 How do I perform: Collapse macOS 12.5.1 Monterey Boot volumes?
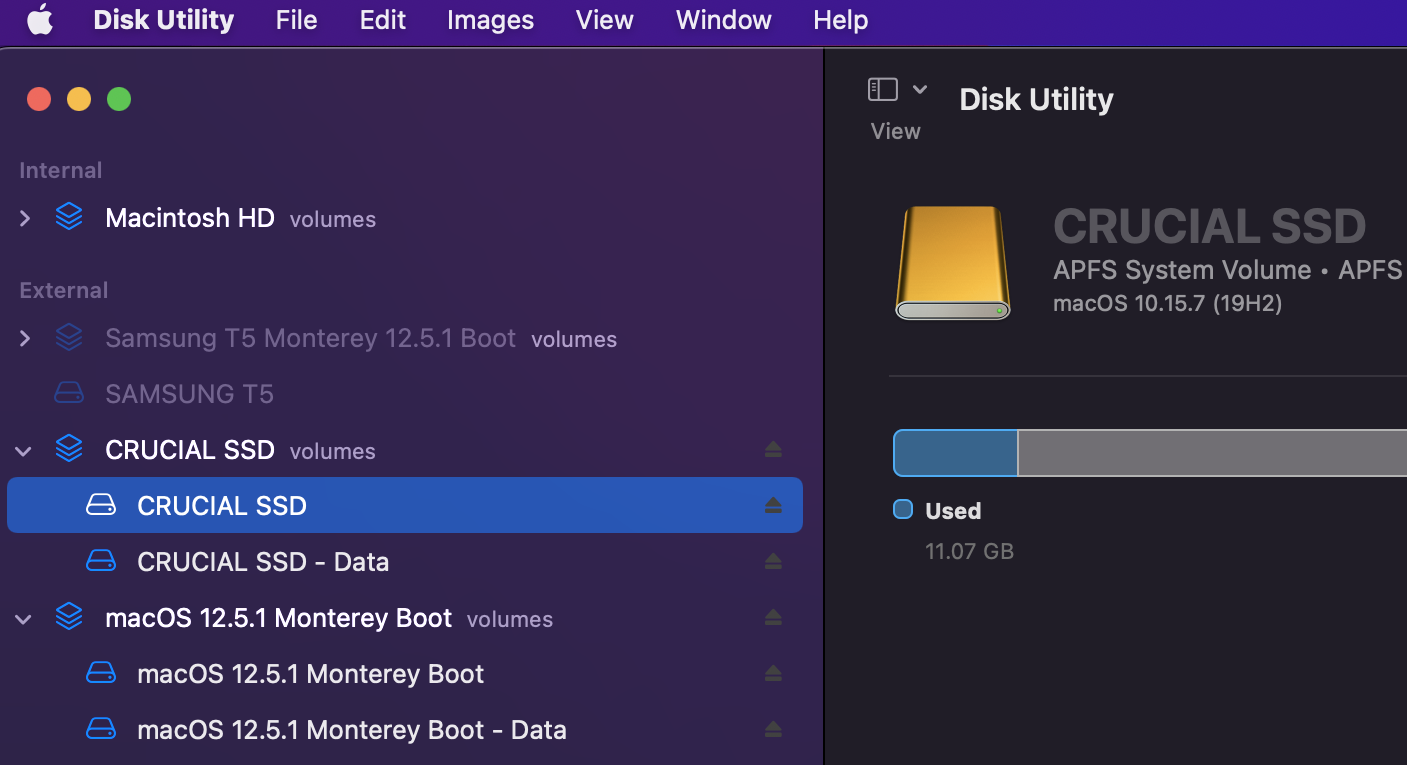click(24, 617)
